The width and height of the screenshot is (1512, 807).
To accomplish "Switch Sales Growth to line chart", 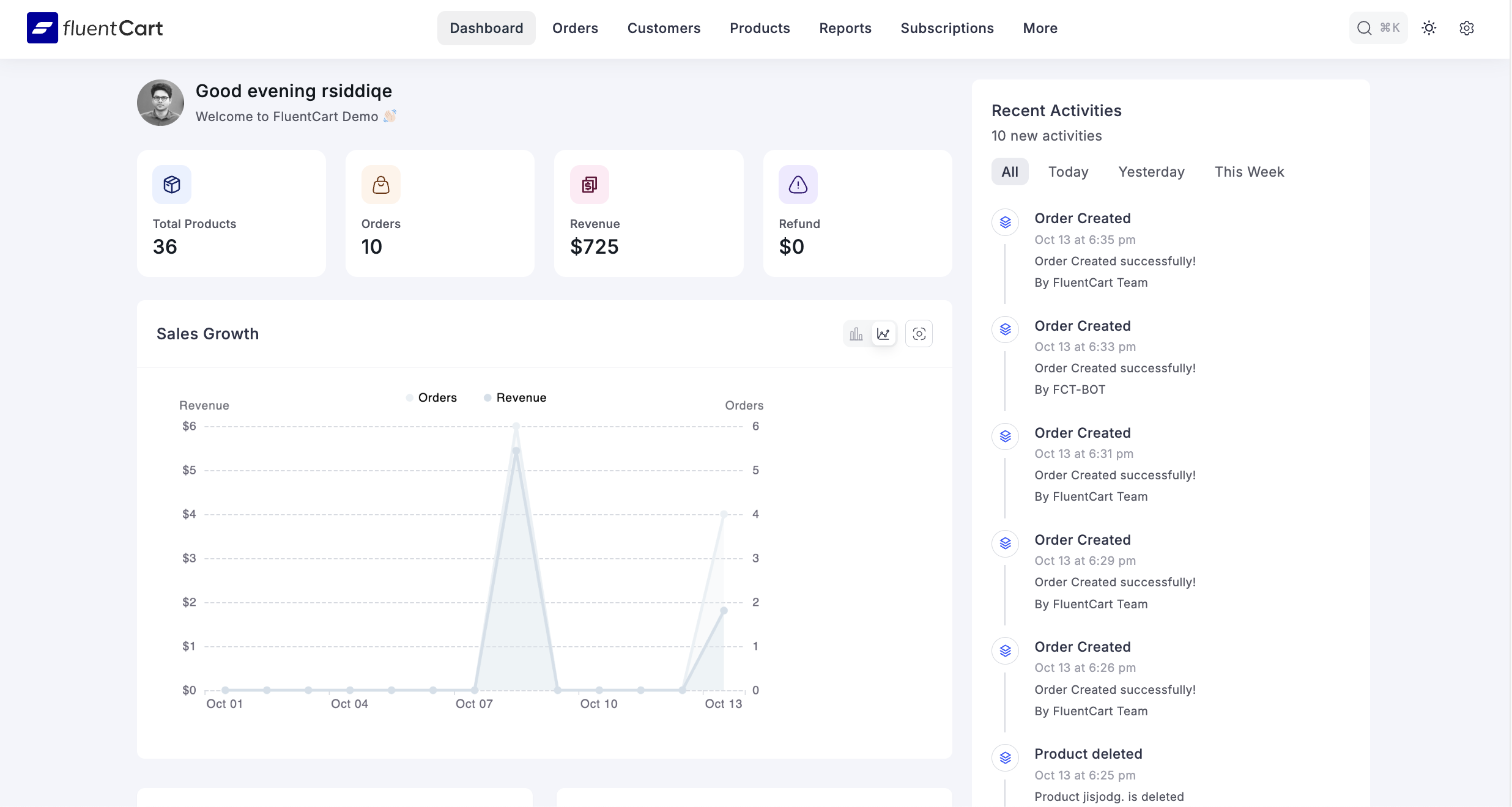I will (883, 334).
